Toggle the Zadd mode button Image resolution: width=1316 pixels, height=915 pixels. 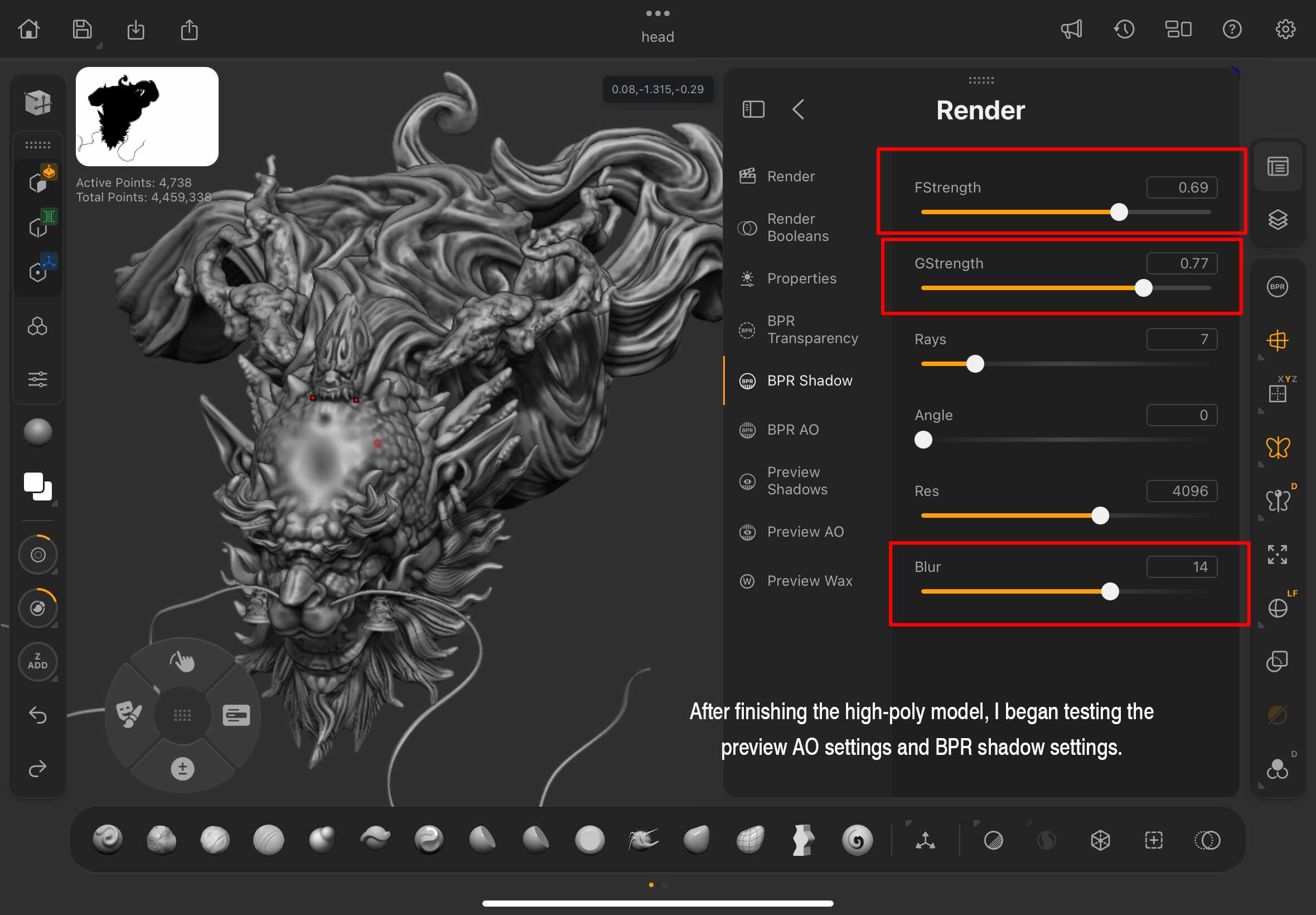(38, 661)
